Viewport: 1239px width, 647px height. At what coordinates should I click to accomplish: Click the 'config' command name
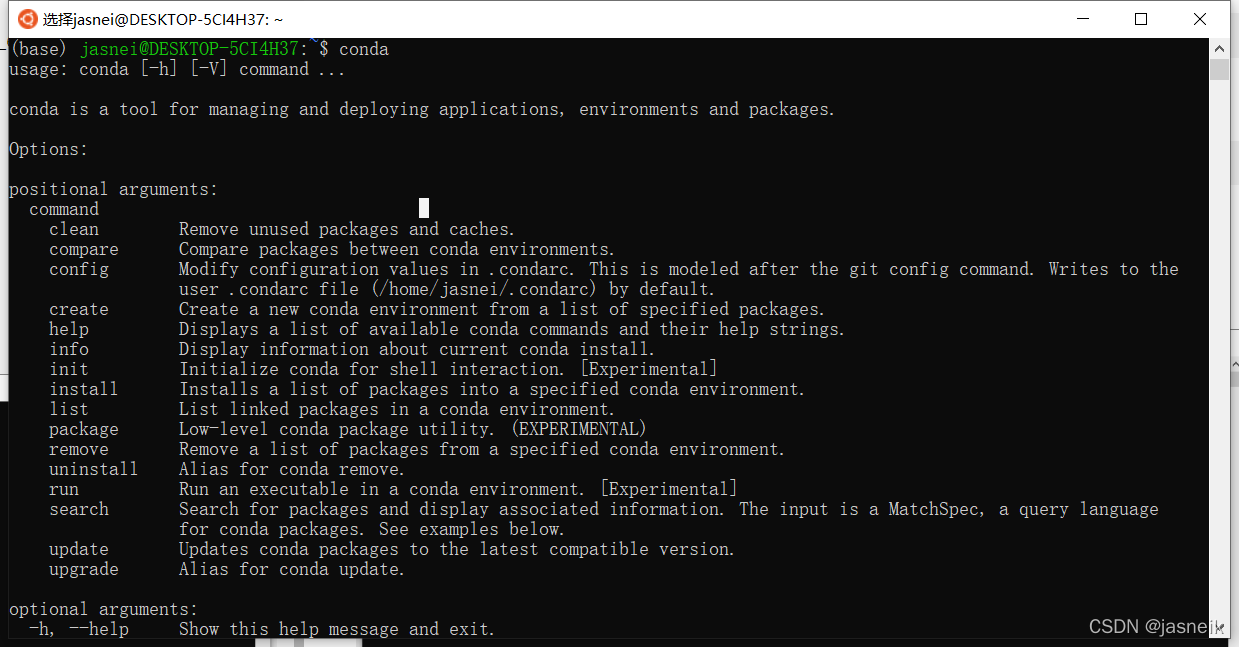(x=79, y=269)
